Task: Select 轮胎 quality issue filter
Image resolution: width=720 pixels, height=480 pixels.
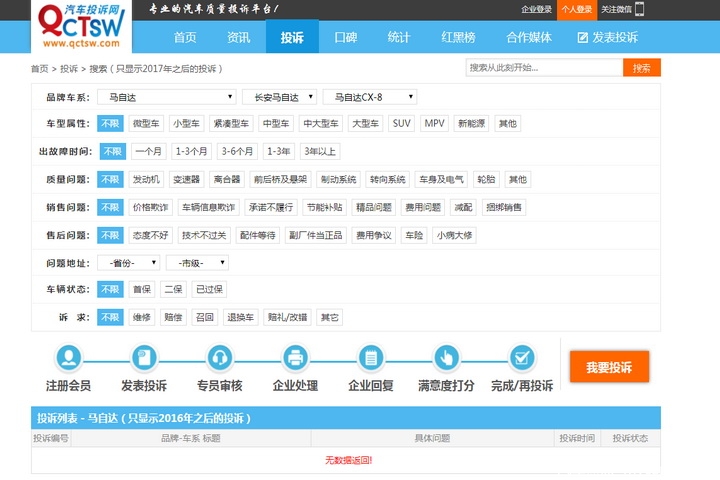Action: pos(486,180)
